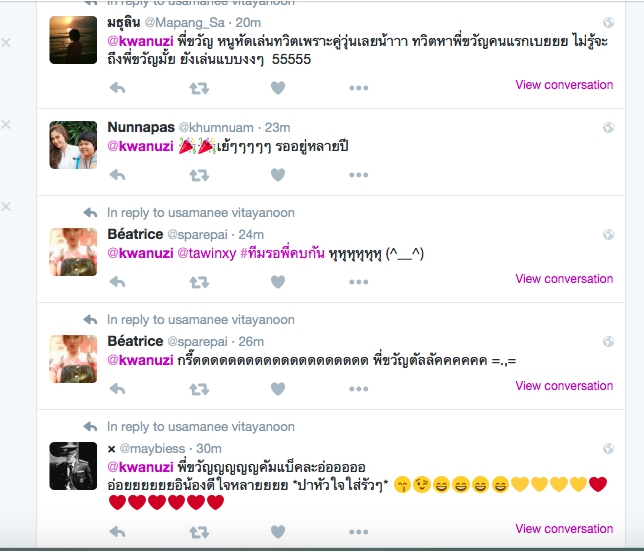Retweet Béatrice's 24m tweet
The height and width of the screenshot is (551, 644).
tap(199, 282)
